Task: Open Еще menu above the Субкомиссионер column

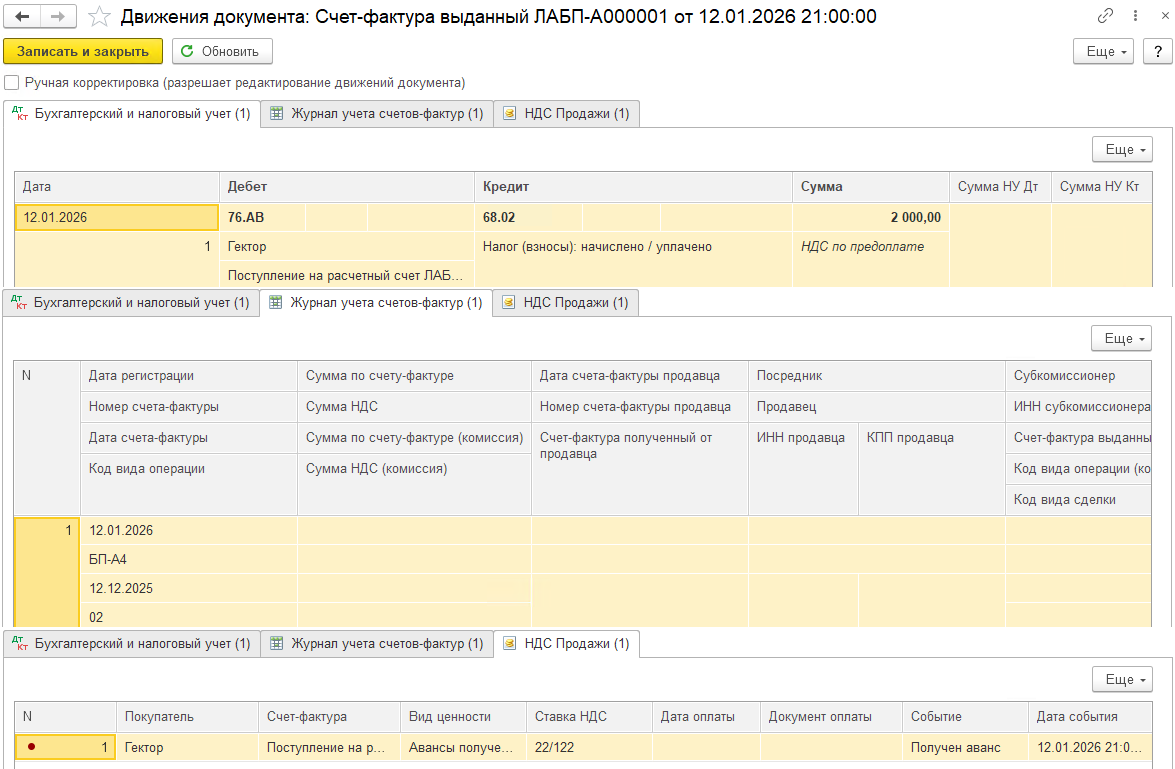Action: click(x=1121, y=339)
